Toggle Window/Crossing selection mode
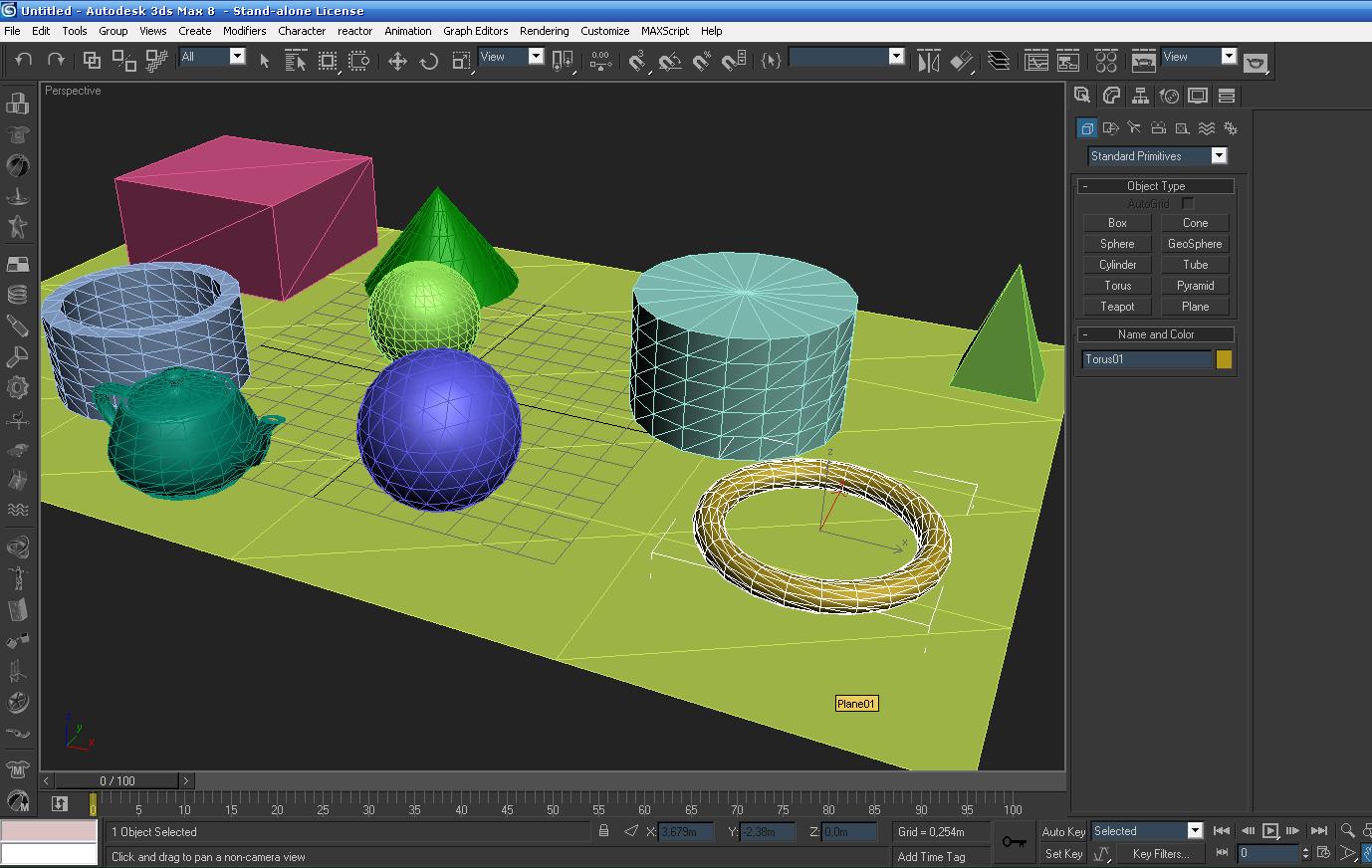 point(359,61)
